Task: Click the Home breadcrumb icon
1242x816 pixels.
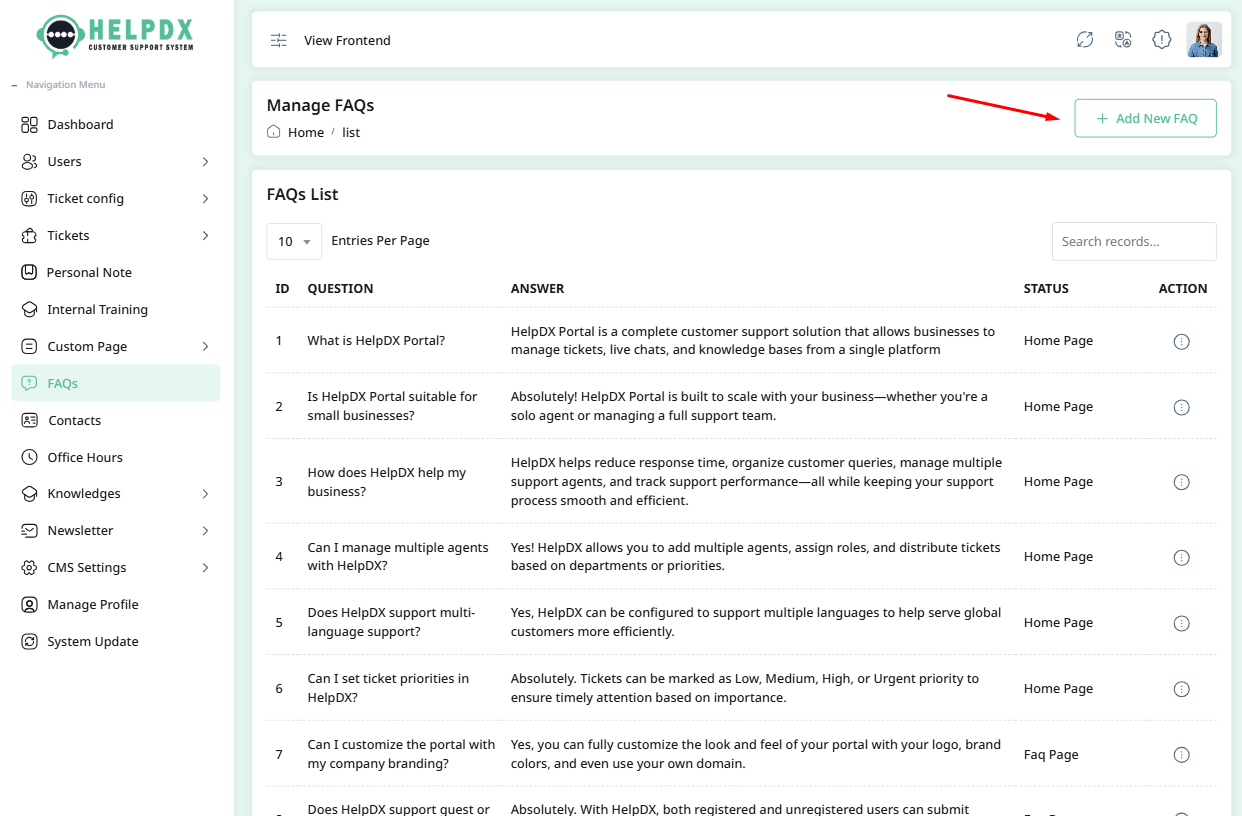Action: (x=274, y=132)
